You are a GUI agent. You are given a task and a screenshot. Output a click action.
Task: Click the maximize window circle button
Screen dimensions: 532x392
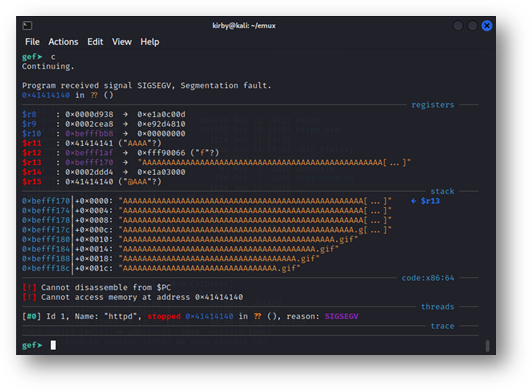pyautogui.click(x=472, y=25)
